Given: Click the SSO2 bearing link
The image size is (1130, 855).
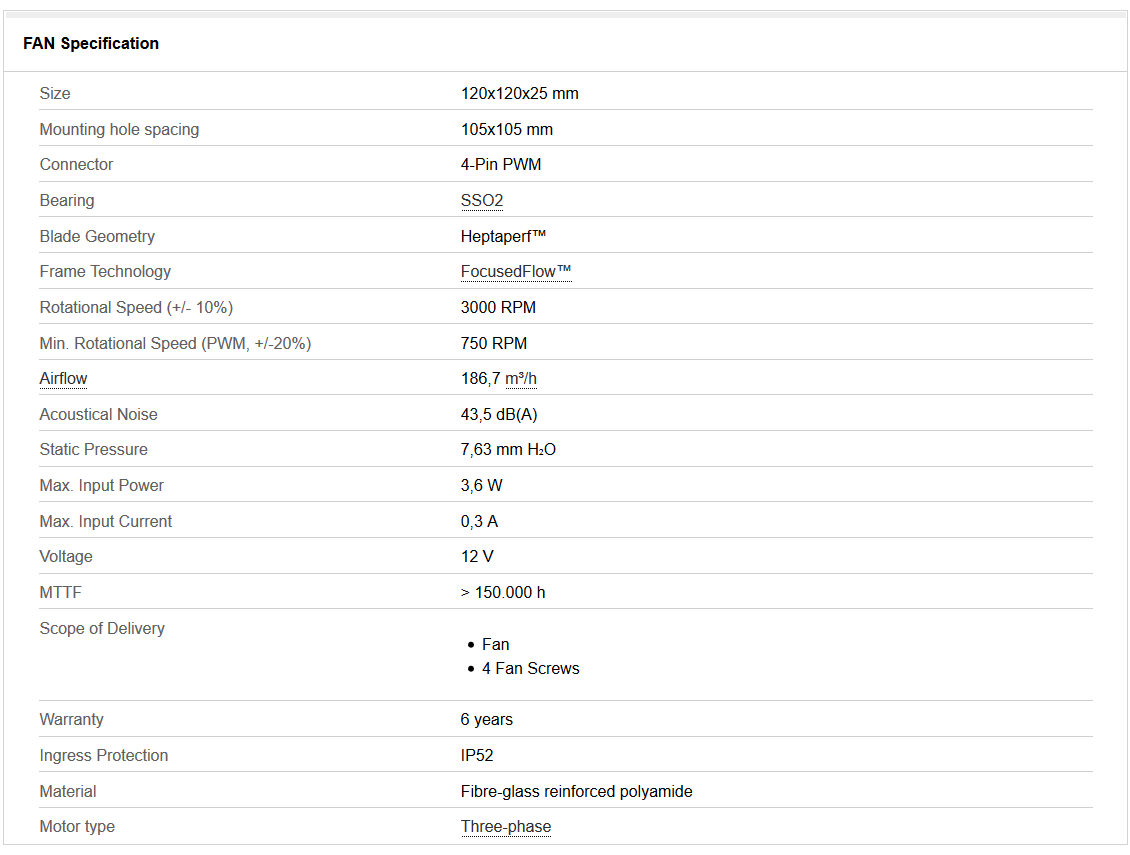Looking at the screenshot, I should 481,201.
